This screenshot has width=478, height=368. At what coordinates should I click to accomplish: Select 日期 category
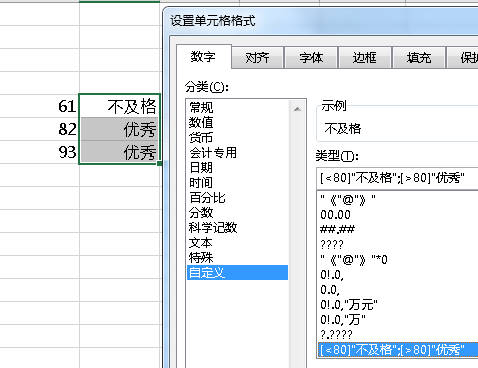(237, 167)
